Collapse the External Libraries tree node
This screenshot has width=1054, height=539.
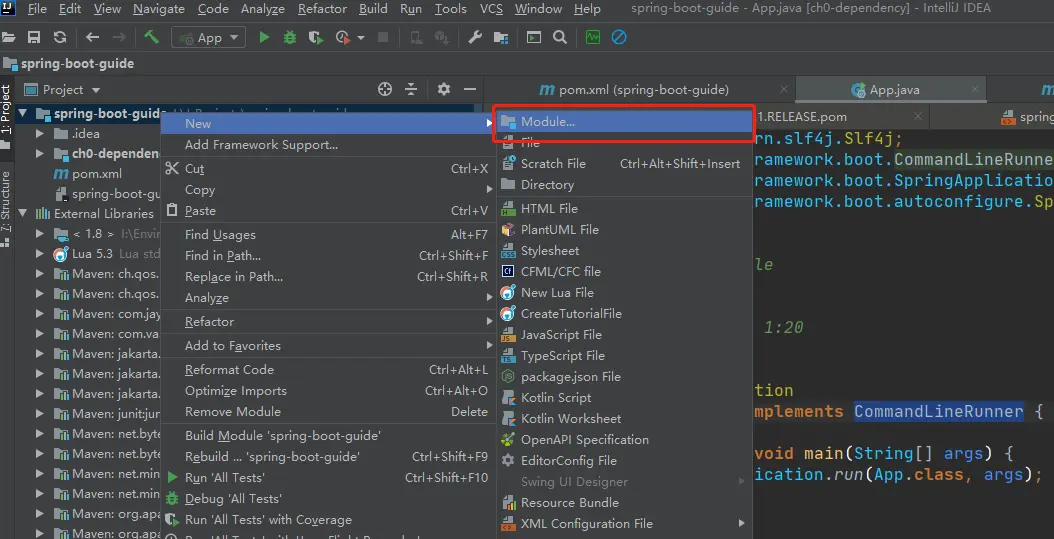point(24,214)
